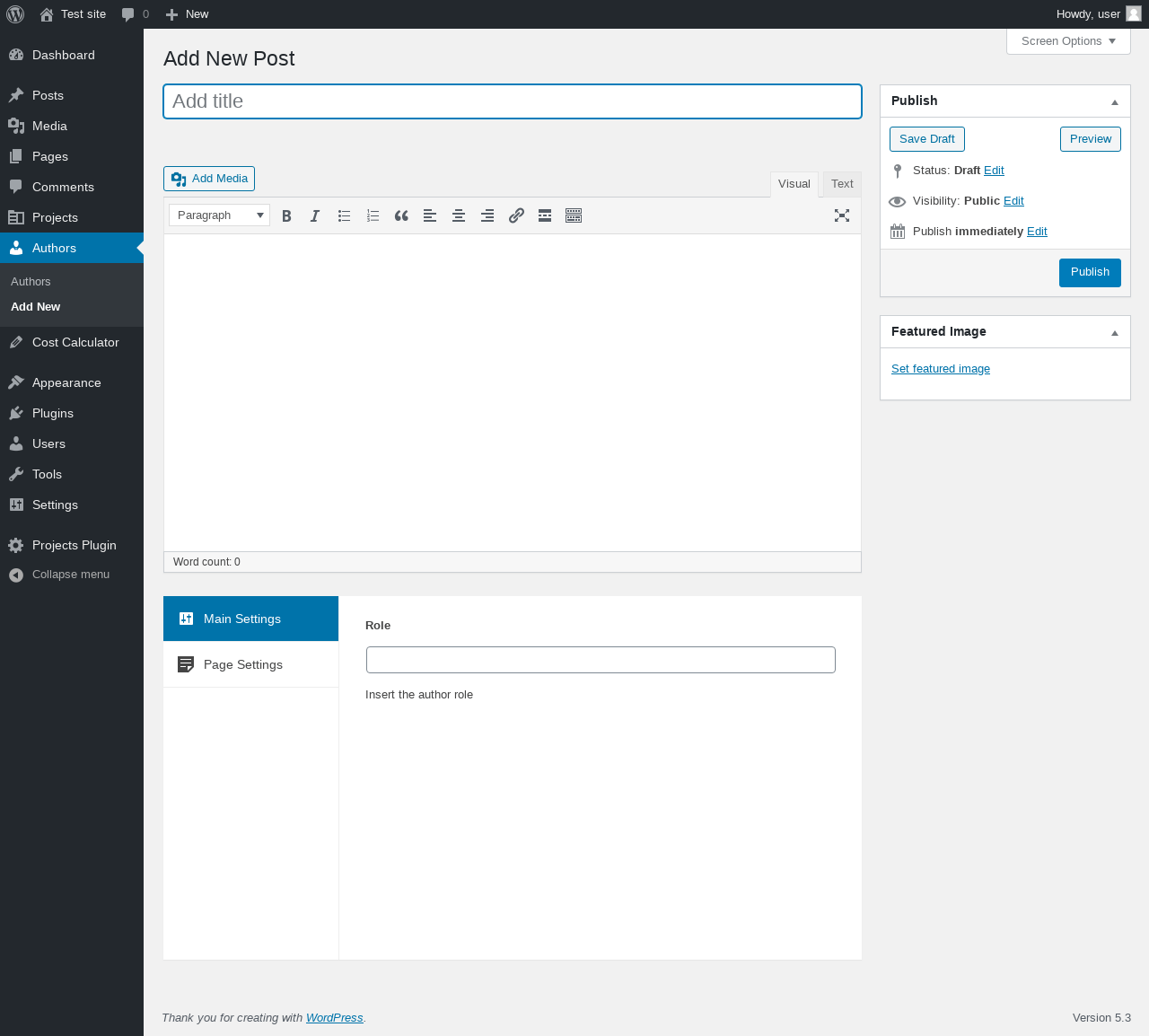Select the Main Settings tab
Image resolution: width=1149 pixels, height=1036 pixels.
[x=250, y=619]
